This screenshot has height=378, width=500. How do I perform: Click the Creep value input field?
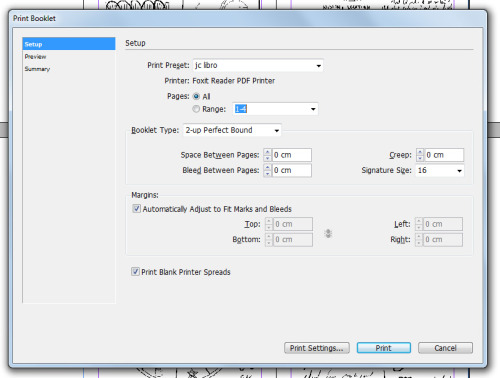pos(444,155)
